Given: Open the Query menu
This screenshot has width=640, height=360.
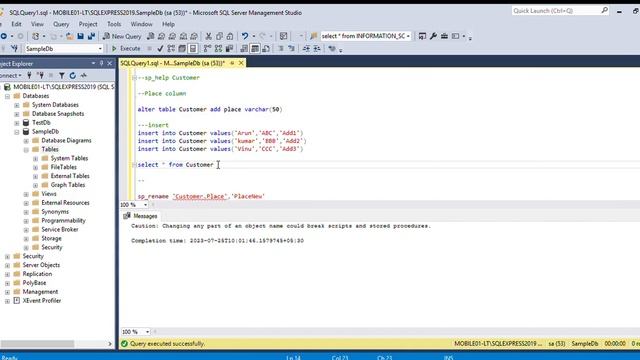Looking at the screenshot, I should [61, 24].
